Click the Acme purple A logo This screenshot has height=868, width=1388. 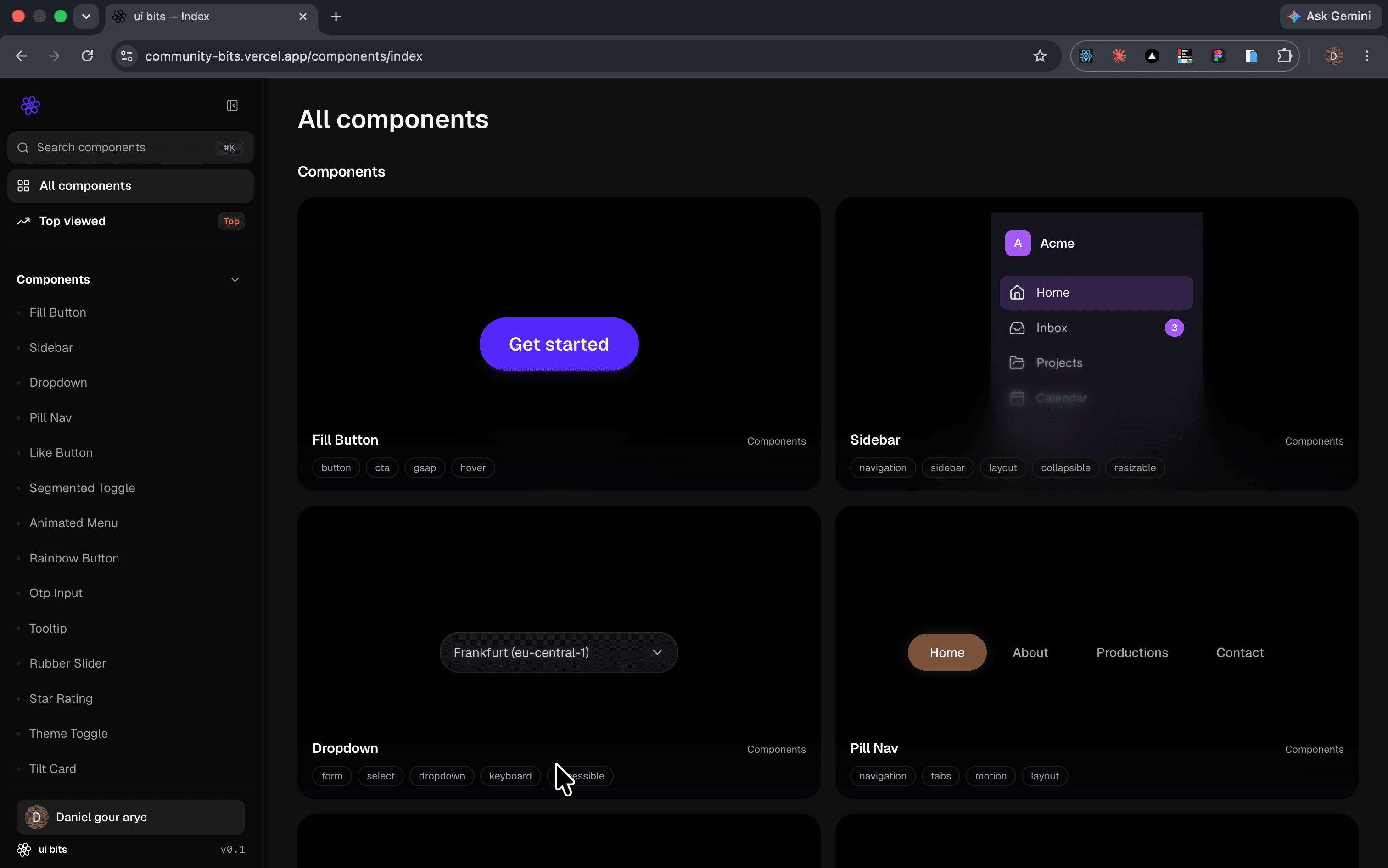1017,244
